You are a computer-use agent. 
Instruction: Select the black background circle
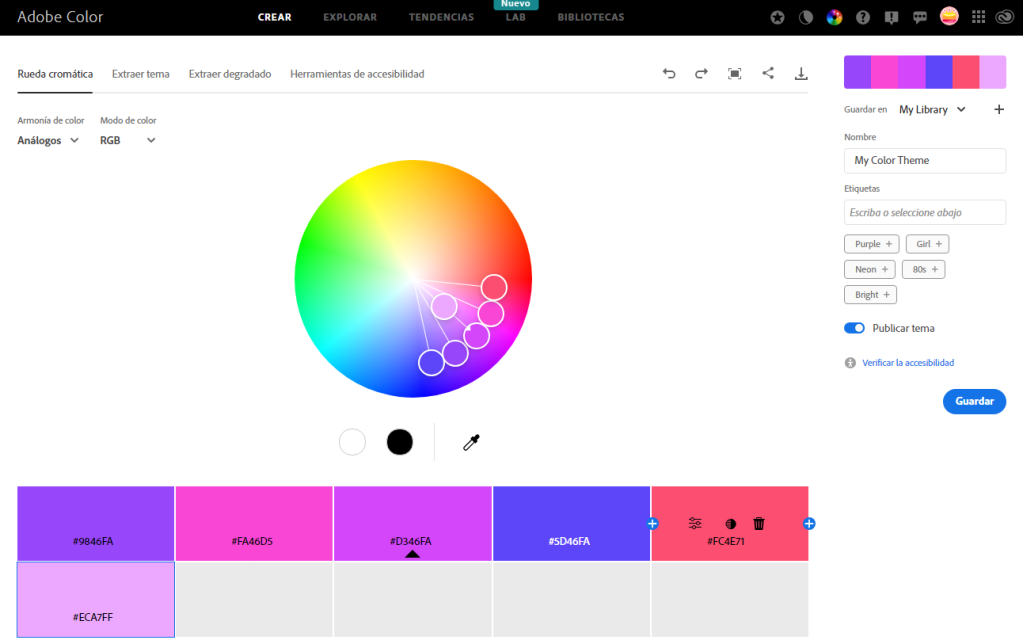click(x=399, y=442)
